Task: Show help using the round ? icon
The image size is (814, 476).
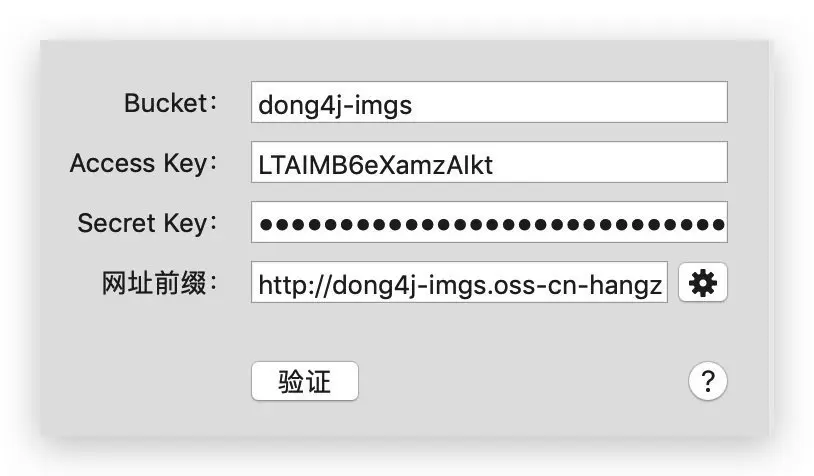Action: tap(707, 381)
